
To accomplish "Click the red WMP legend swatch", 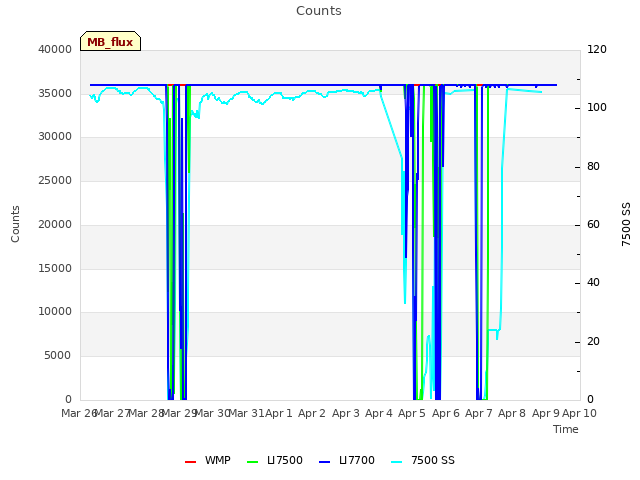I will [x=190, y=462].
